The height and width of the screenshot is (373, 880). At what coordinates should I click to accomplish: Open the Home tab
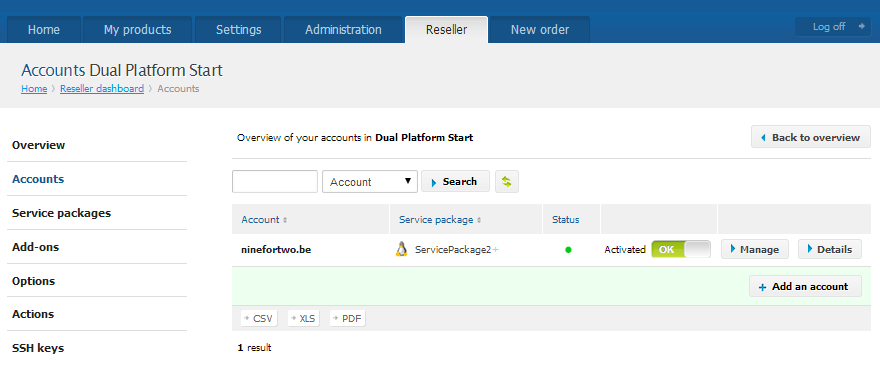coord(44,30)
